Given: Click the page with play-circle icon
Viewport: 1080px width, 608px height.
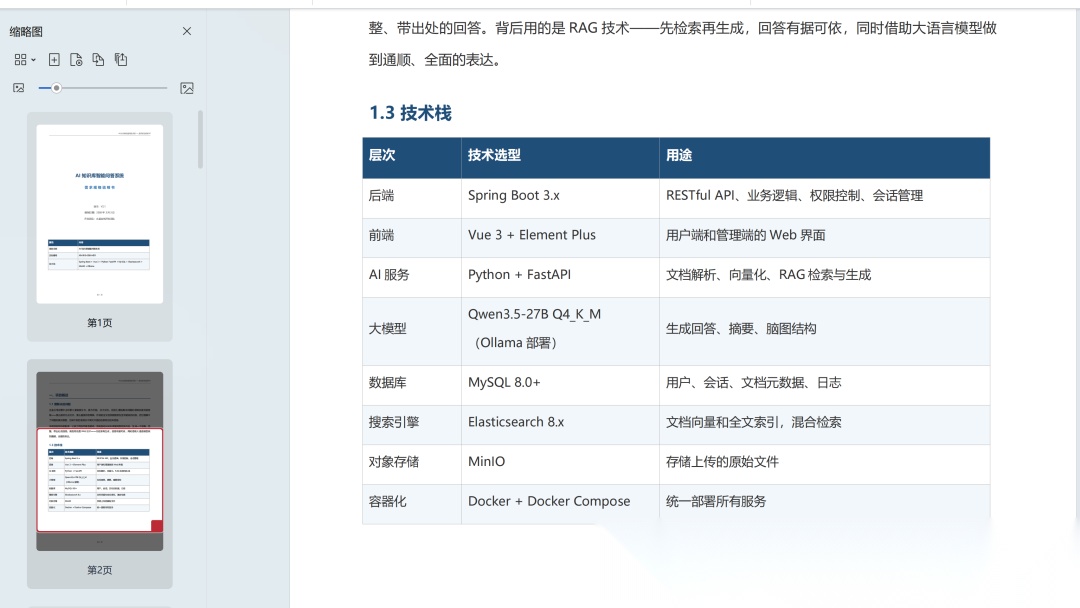Looking at the screenshot, I should tap(76, 60).
